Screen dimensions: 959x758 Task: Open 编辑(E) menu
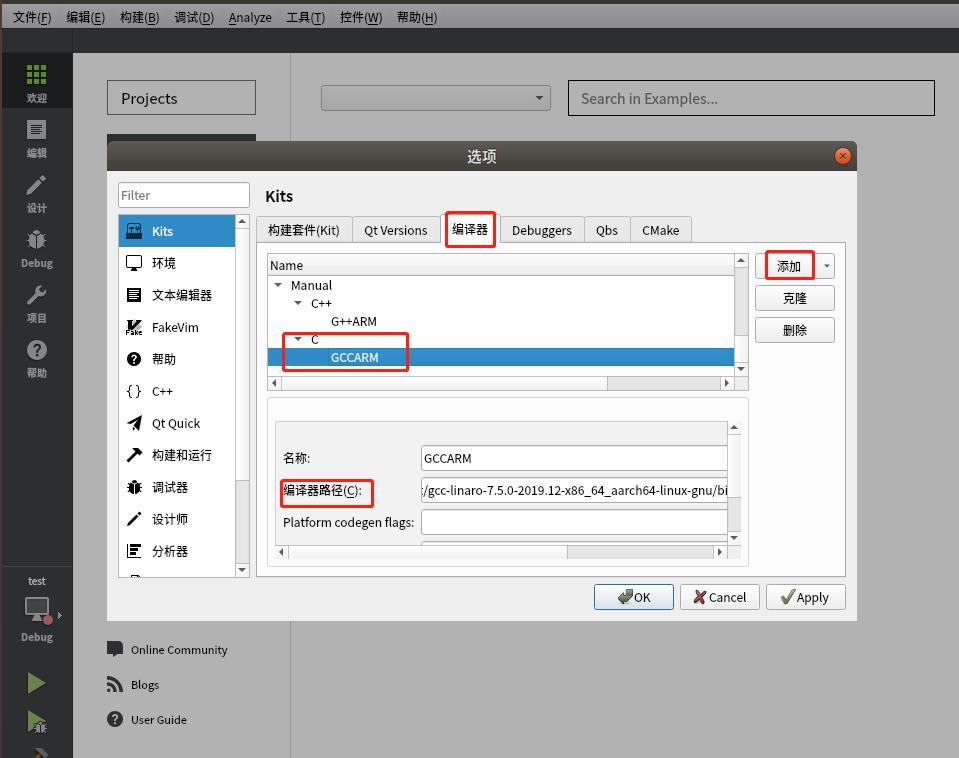pos(86,18)
